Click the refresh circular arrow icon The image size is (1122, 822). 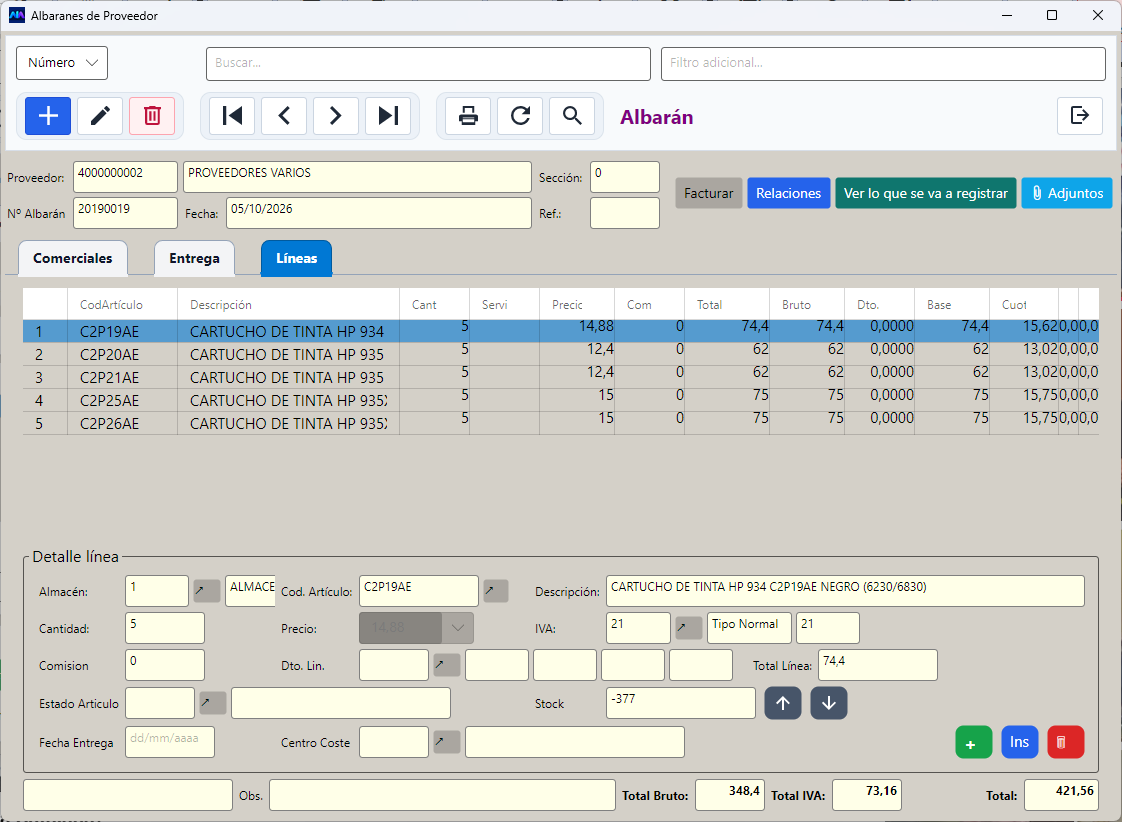point(520,116)
